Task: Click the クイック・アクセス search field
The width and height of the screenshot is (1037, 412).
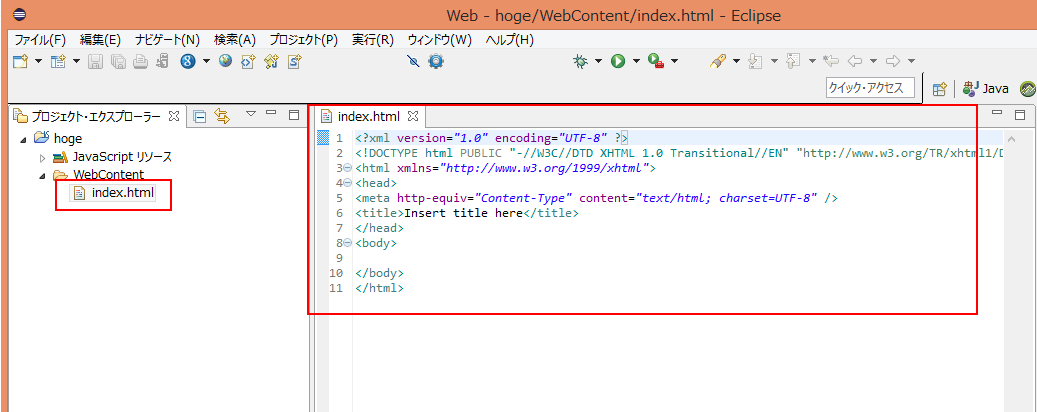Action: [x=870, y=88]
